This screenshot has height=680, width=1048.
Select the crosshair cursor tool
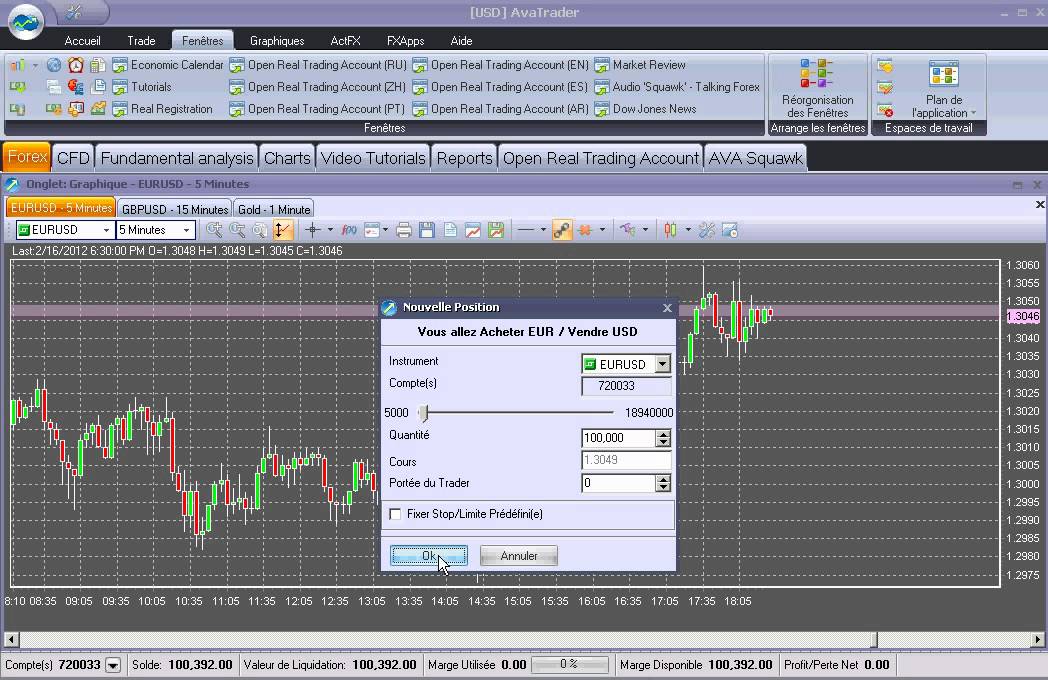click(312, 230)
